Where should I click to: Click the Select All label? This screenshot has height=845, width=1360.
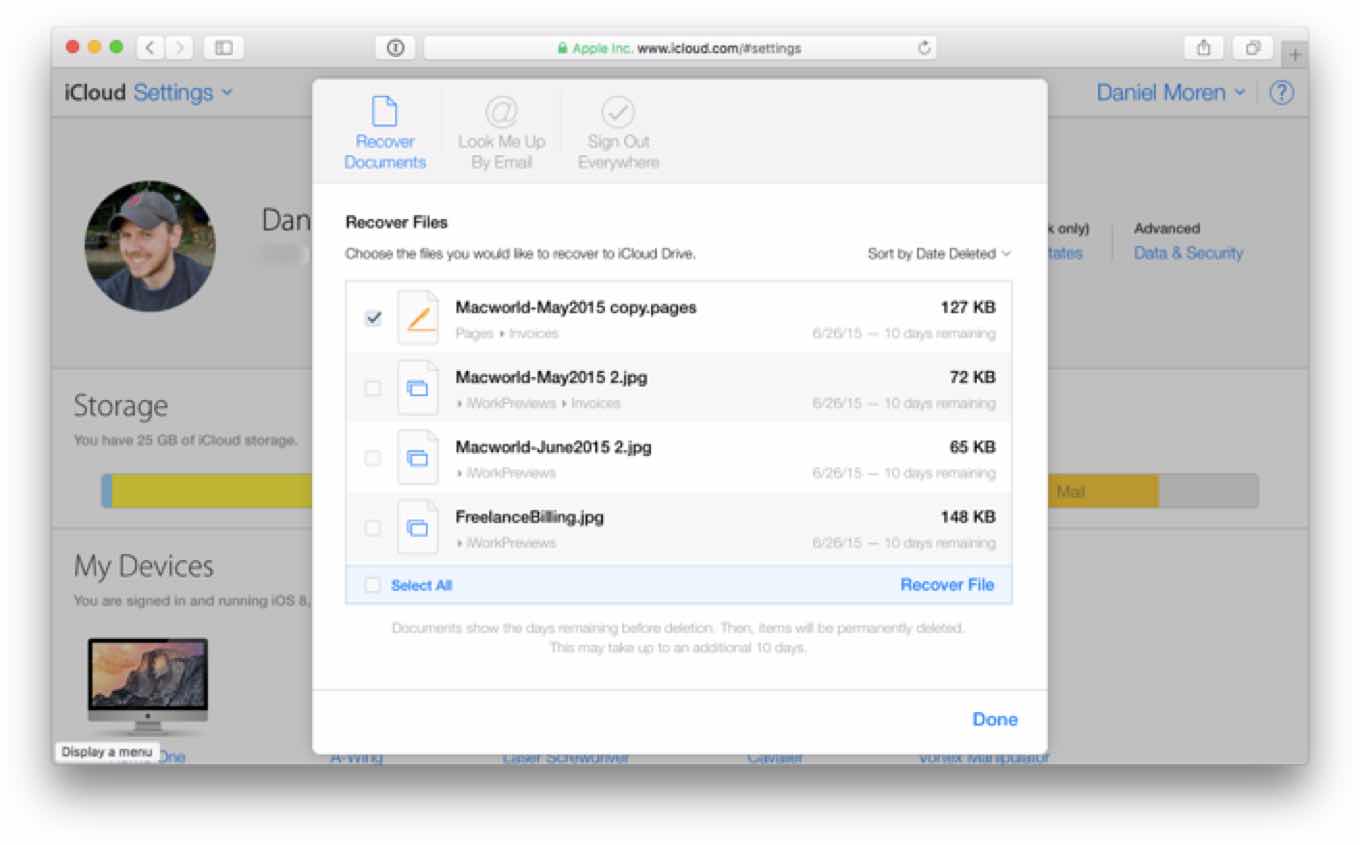click(421, 585)
